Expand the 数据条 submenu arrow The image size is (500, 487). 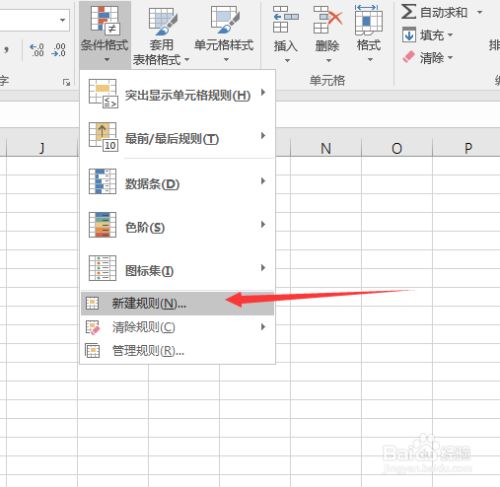tap(263, 181)
